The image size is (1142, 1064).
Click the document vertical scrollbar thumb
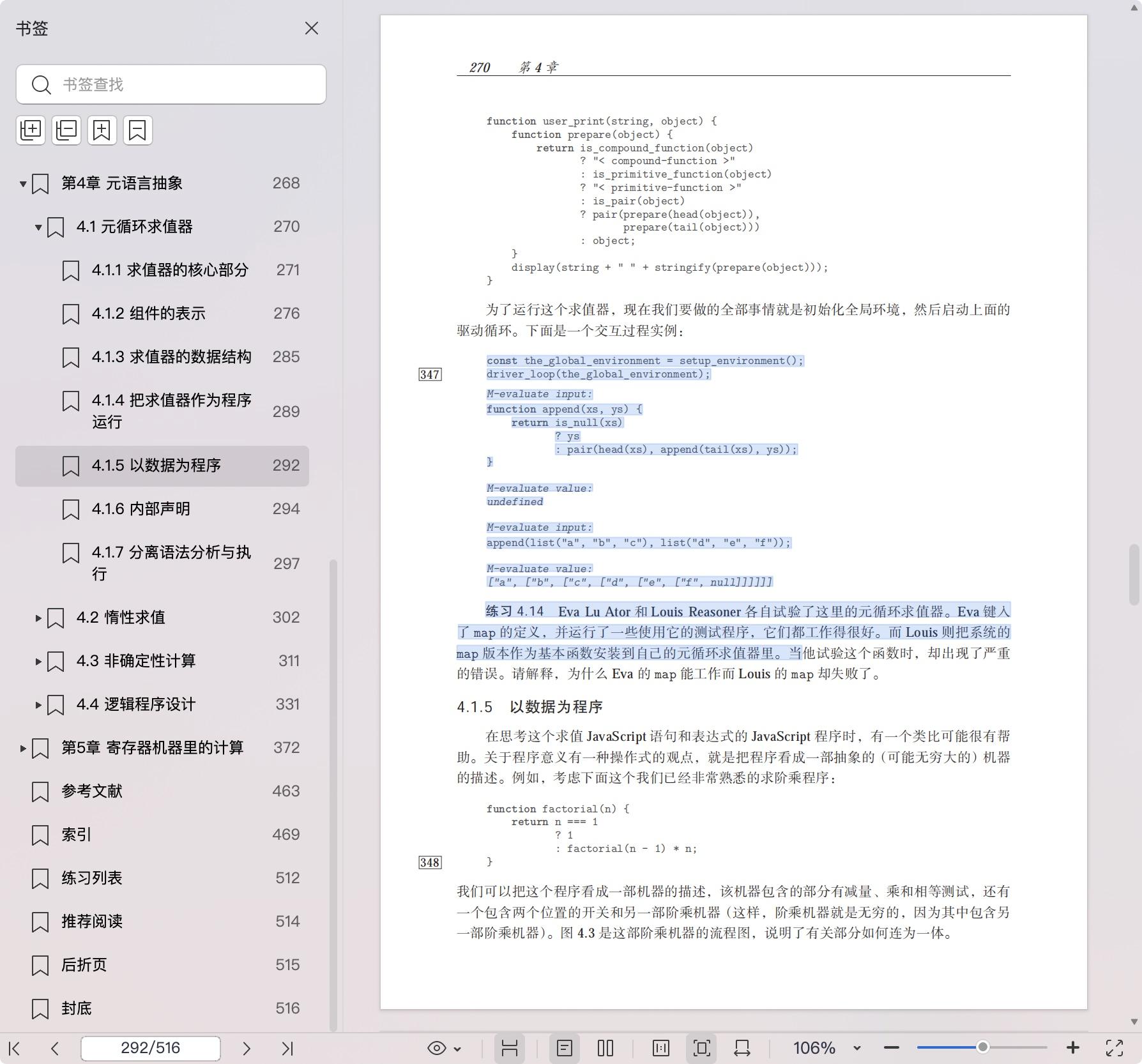[x=1134, y=574]
